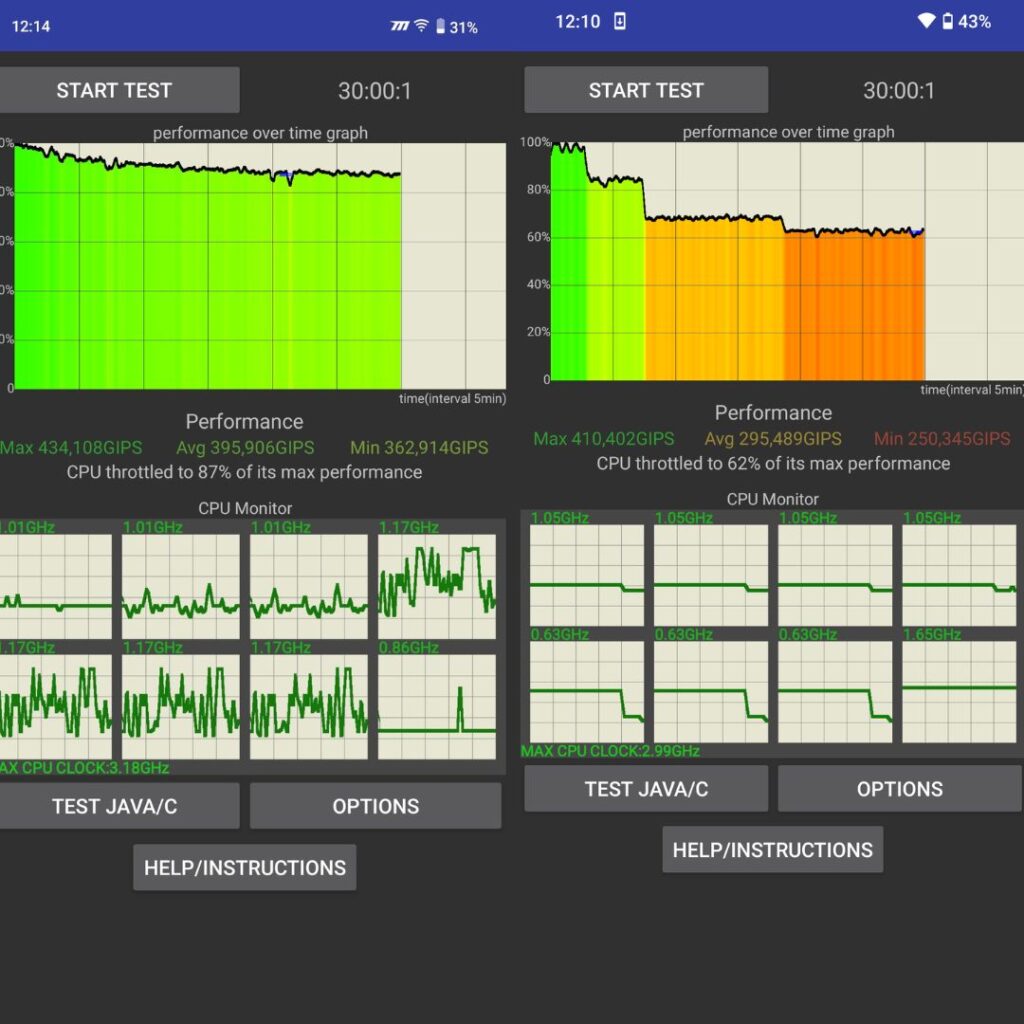
Task: Open HELP/INSTRUCTIONS on the right screen
Action: click(x=773, y=850)
